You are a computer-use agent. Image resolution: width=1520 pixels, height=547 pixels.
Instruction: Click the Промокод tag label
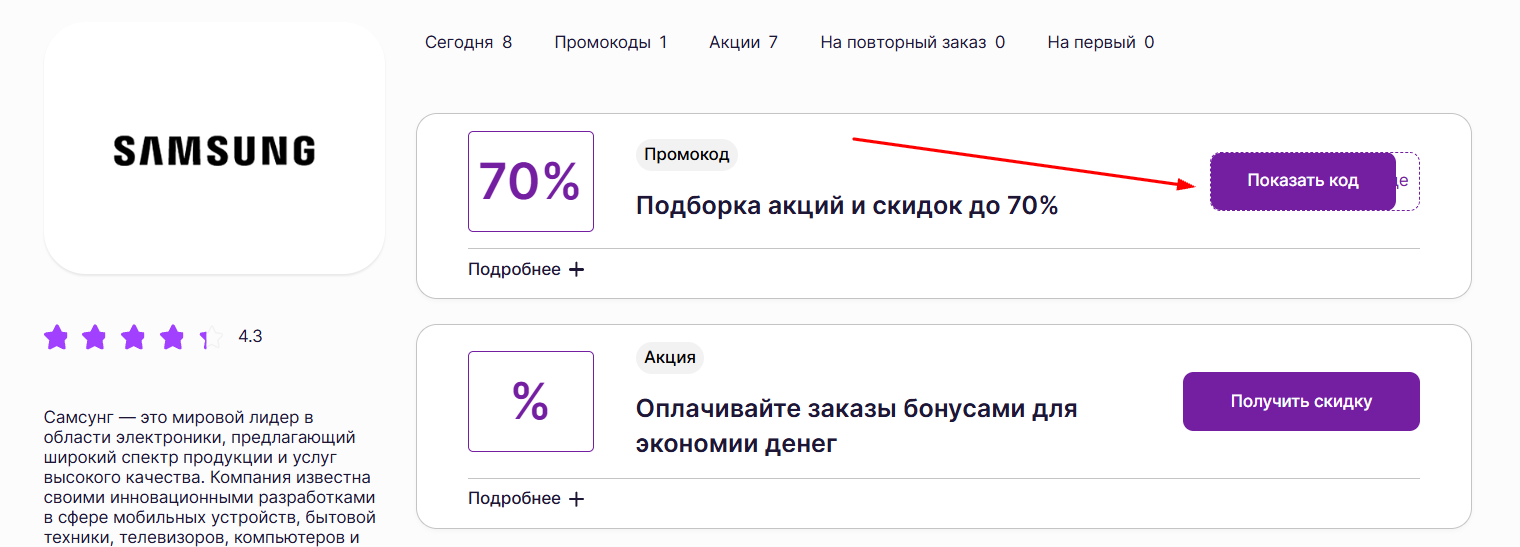[686, 154]
